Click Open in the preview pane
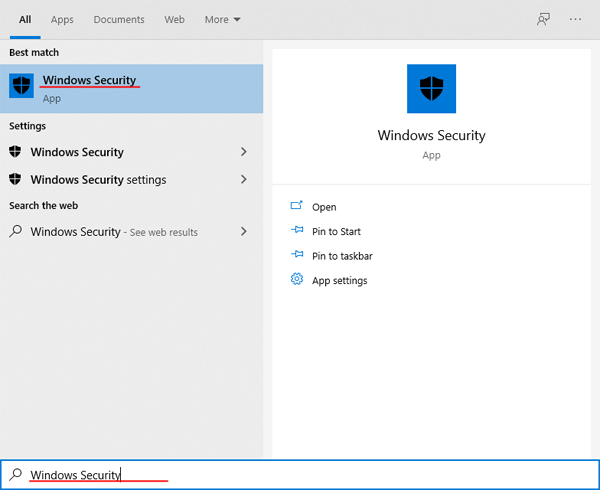600x490 pixels. coord(324,207)
